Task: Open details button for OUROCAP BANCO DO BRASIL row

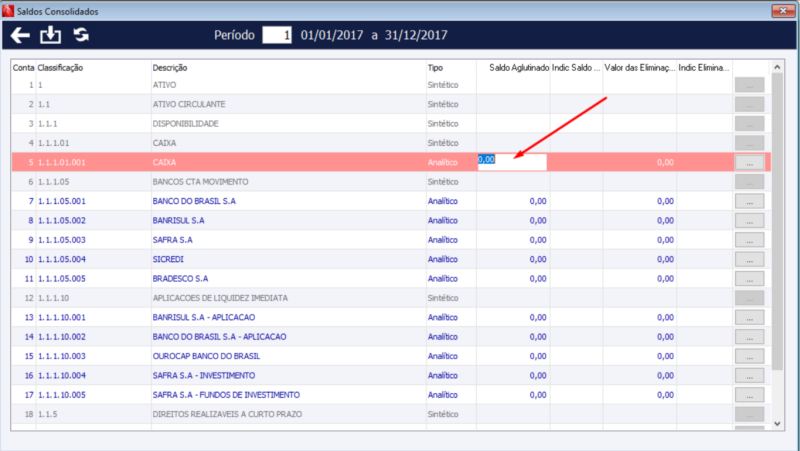Action: tap(749, 357)
